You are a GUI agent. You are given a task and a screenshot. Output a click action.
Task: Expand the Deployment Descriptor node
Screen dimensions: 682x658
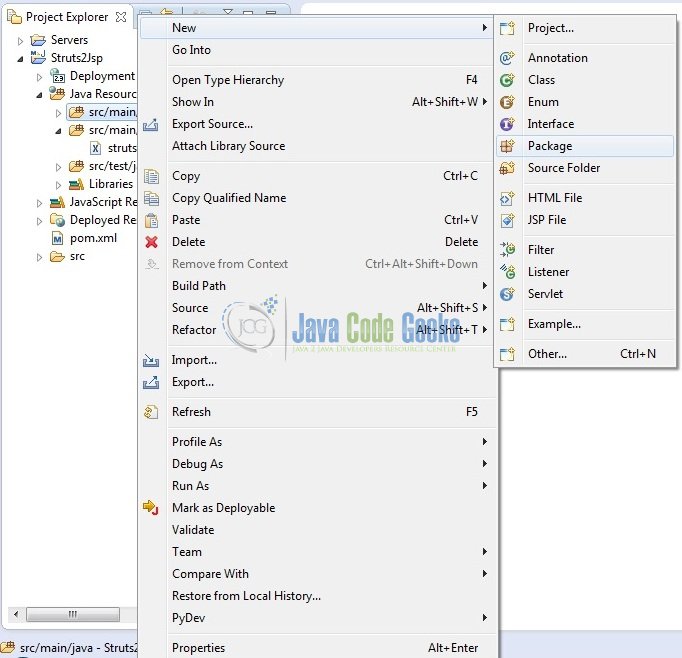point(39,77)
